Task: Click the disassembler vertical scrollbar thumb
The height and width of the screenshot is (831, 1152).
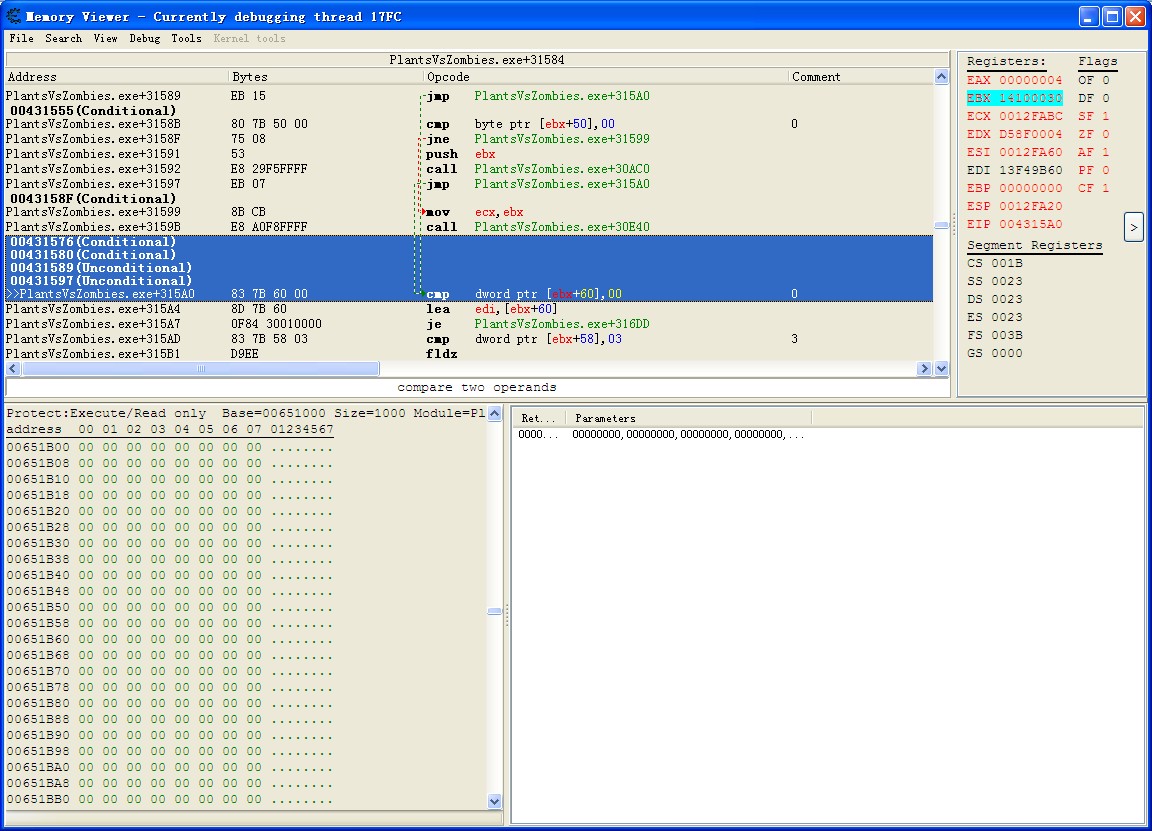Action: coord(941,225)
